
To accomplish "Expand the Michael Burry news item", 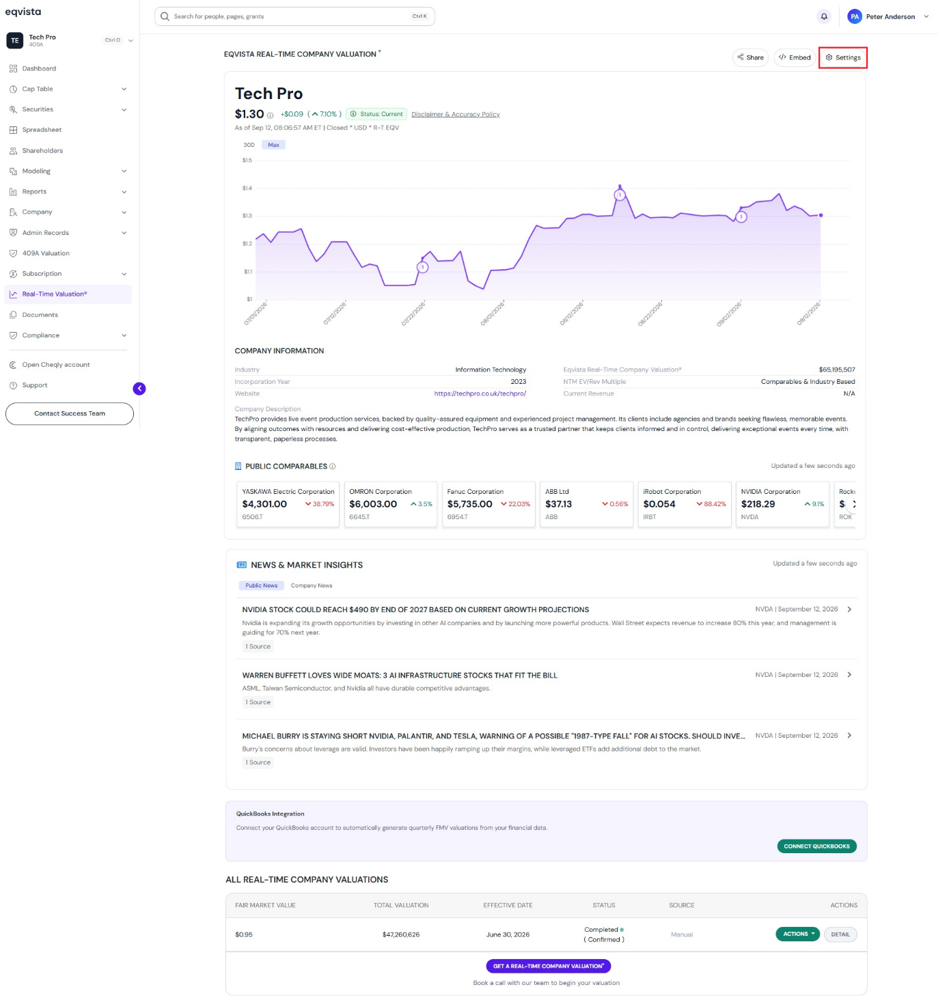I will 850,736.
